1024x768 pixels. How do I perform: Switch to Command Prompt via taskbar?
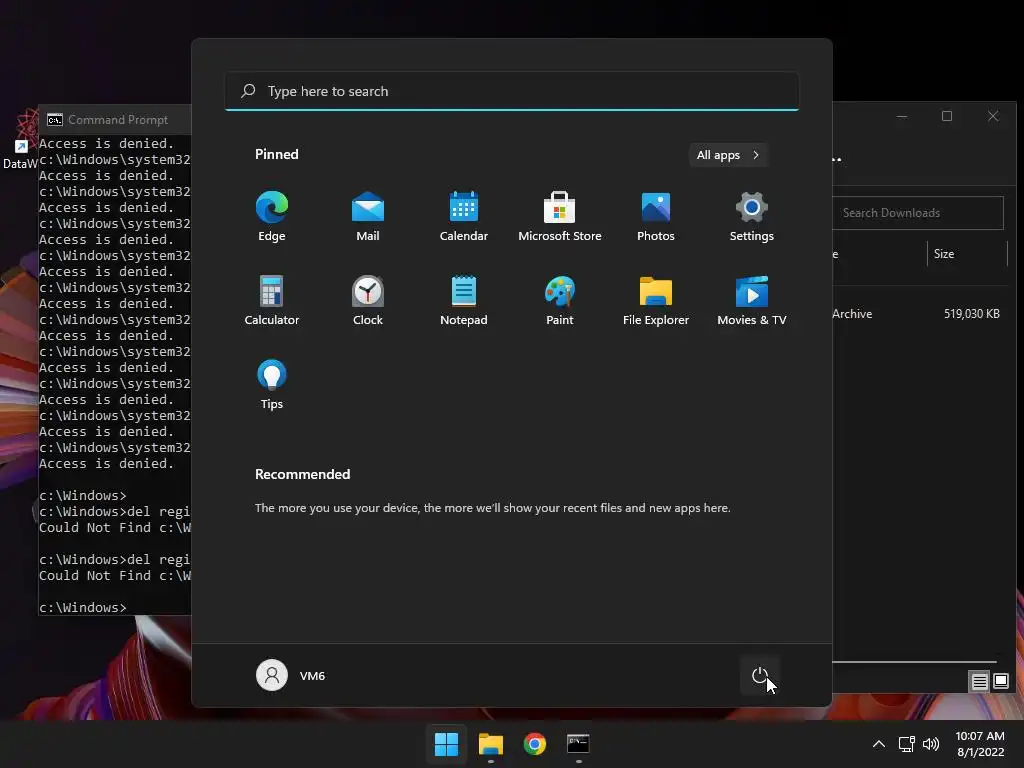[578, 743]
